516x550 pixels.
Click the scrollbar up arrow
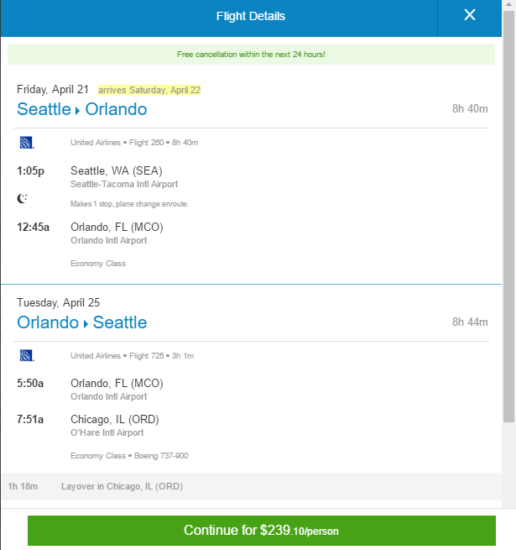click(x=509, y=4)
